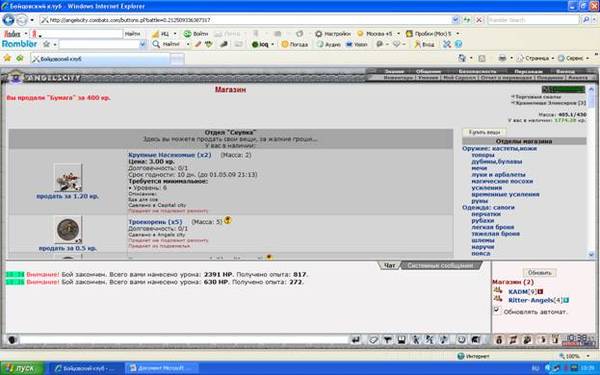Screen dimensions: 600x375
Task: Click the search magnifier next to Rambler Search
Action: click(x=586, y=20)
